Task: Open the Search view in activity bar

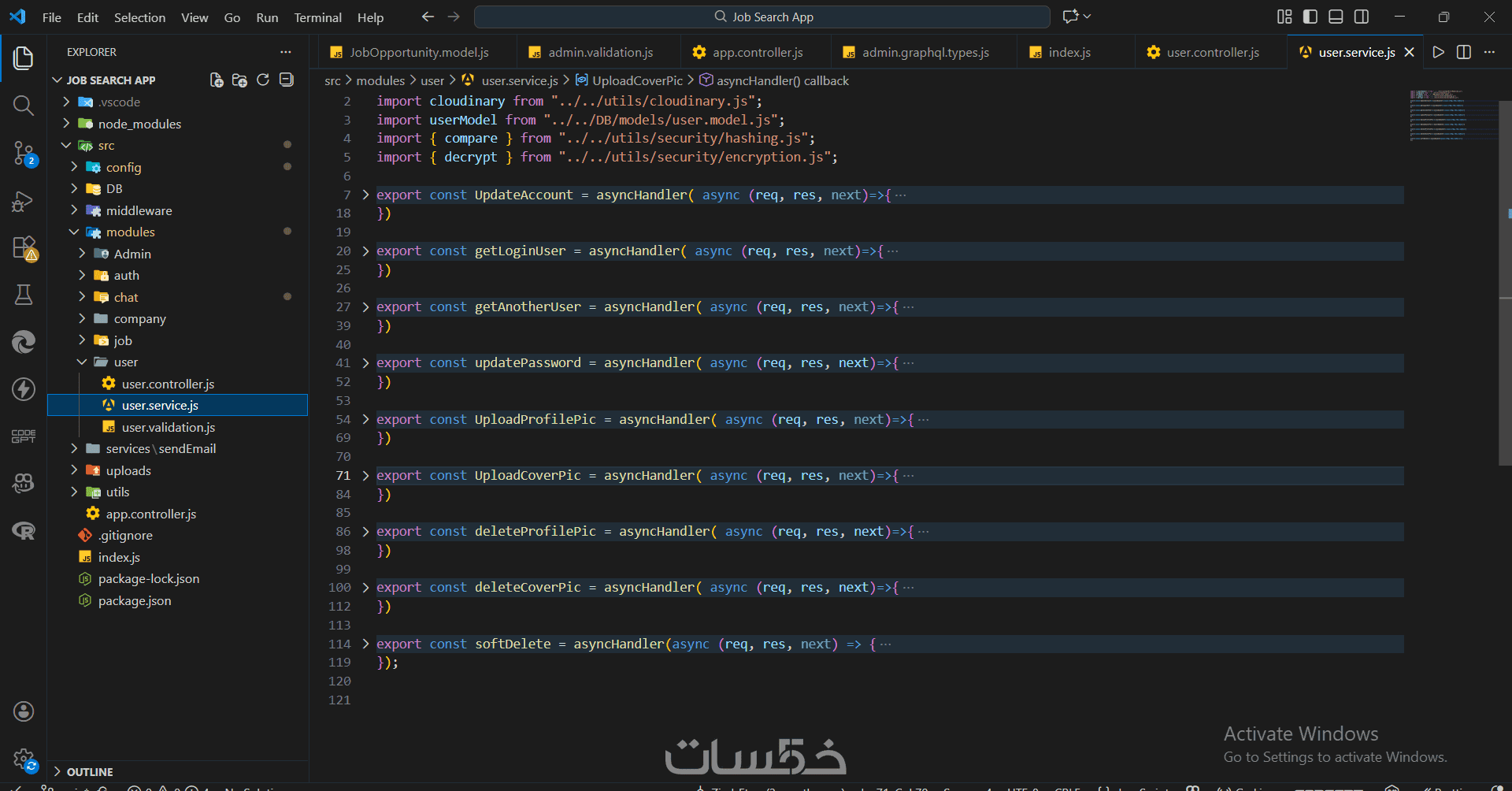Action: [x=24, y=106]
